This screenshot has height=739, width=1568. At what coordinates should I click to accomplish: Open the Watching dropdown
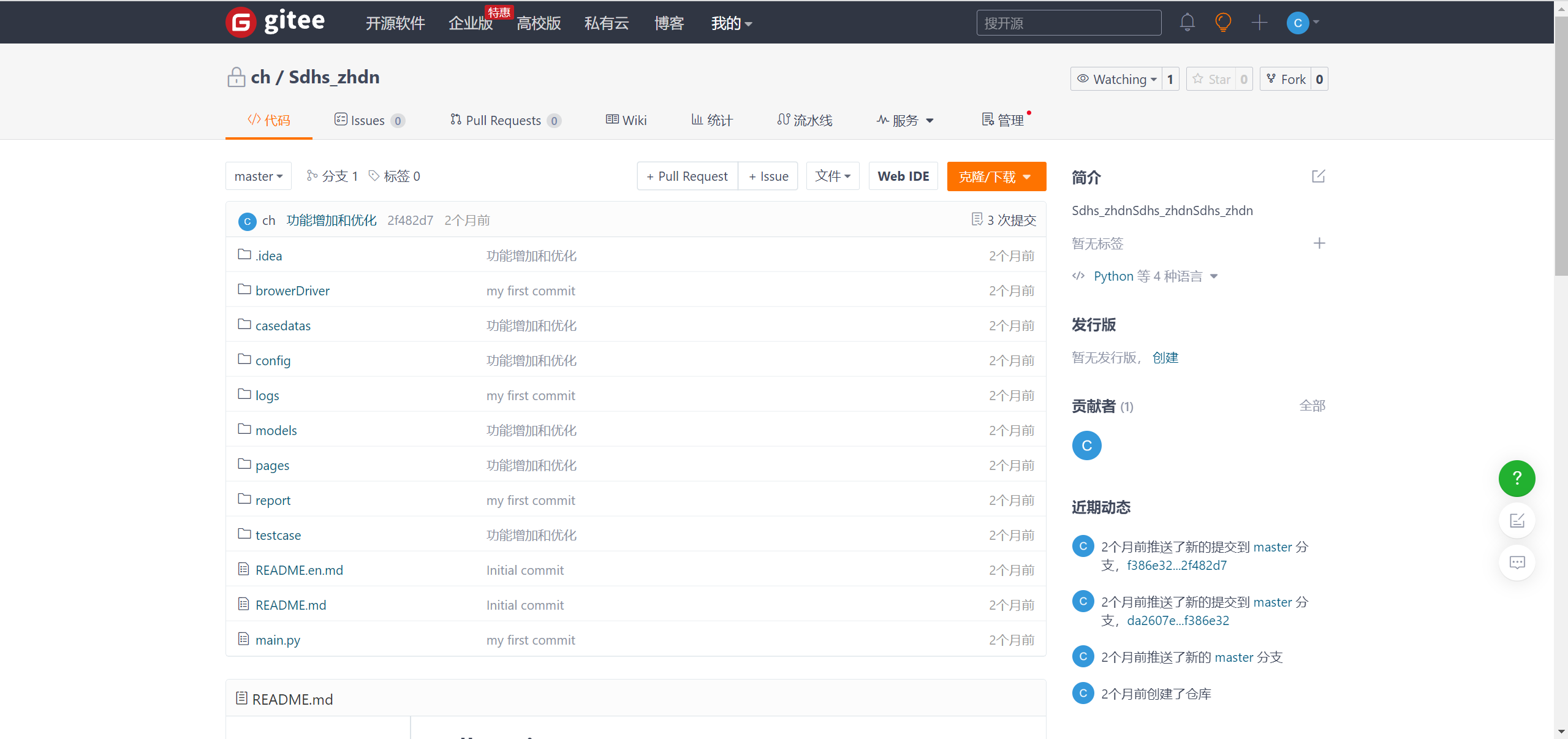(x=1116, y=79)
